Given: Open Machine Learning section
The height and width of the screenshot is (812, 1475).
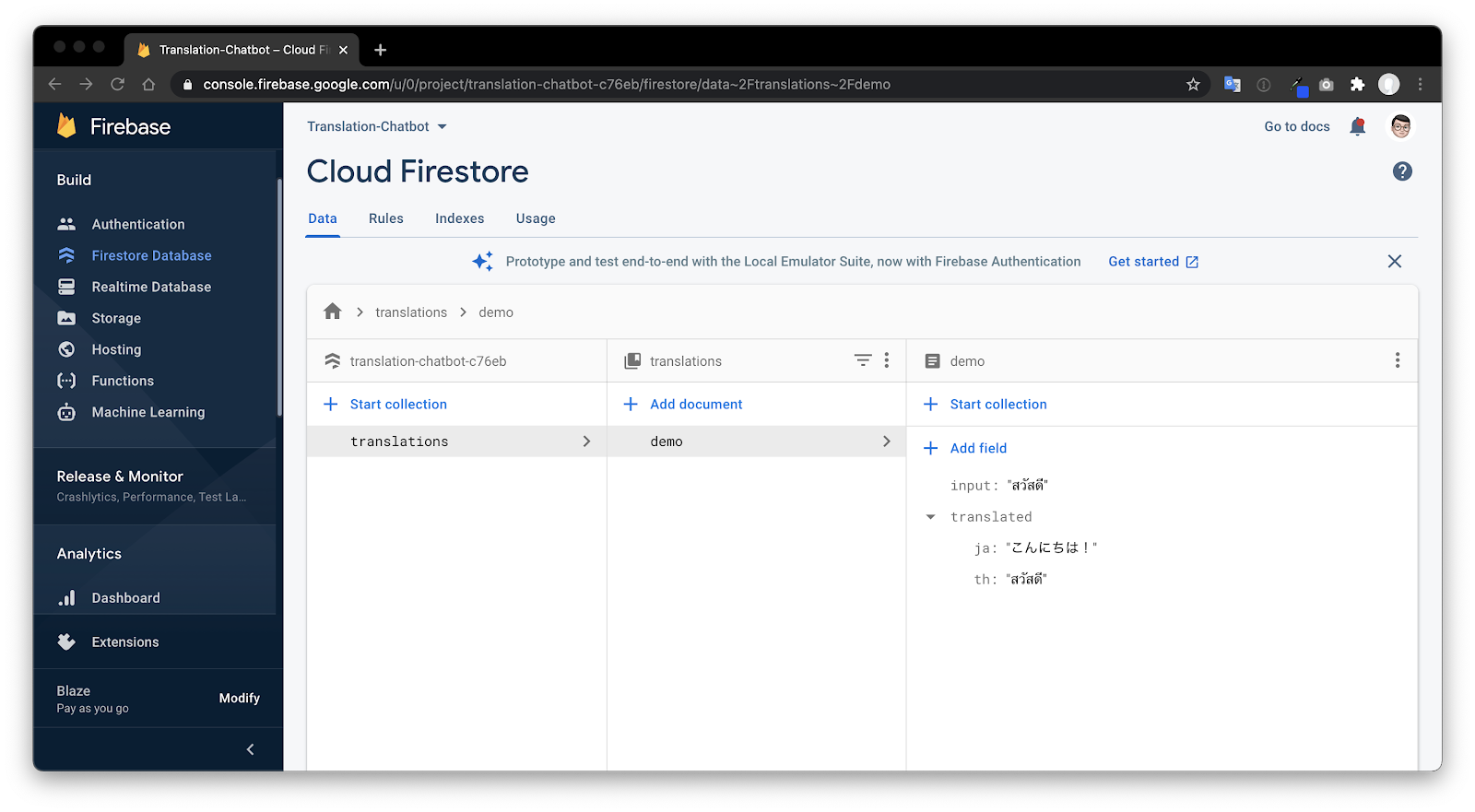Looking at the screenshot, I should pos(148,412).
